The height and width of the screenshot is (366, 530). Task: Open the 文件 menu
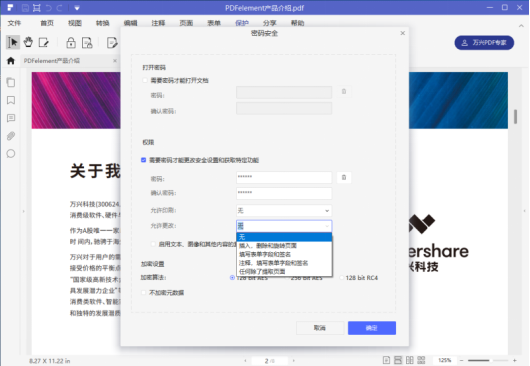point(14,23)
